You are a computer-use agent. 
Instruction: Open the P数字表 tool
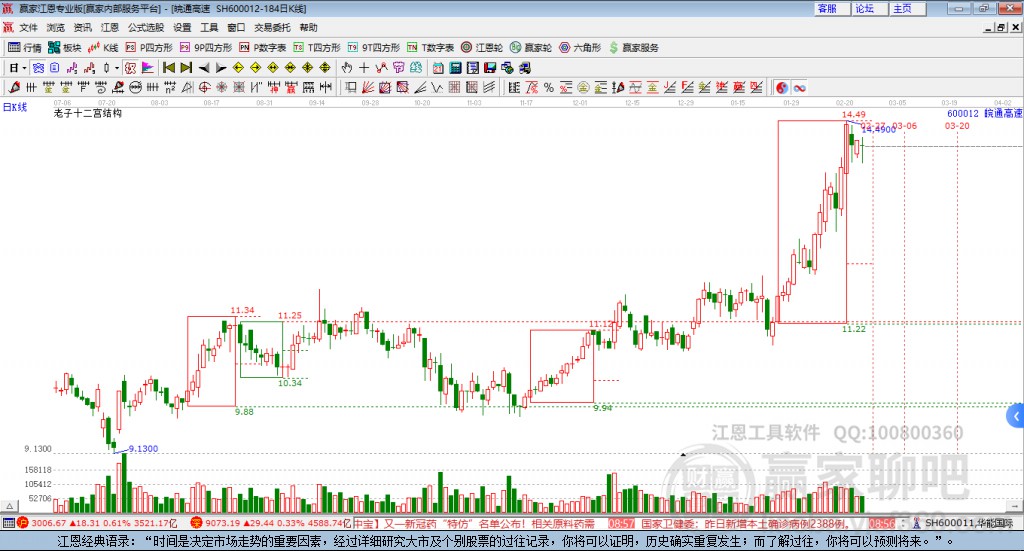pyautogui.click(x=263, y=48)
